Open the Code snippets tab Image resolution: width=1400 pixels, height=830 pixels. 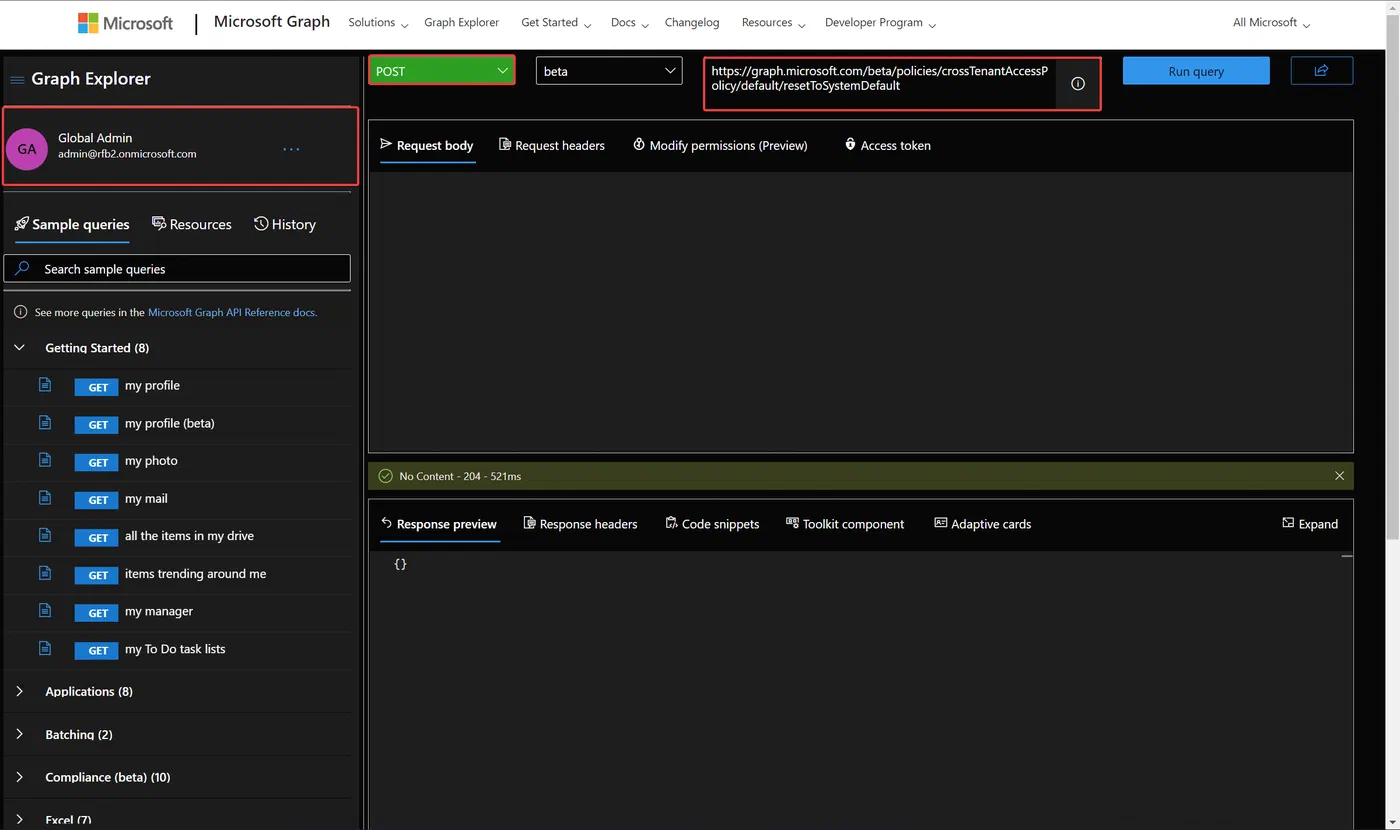(712, 524)
